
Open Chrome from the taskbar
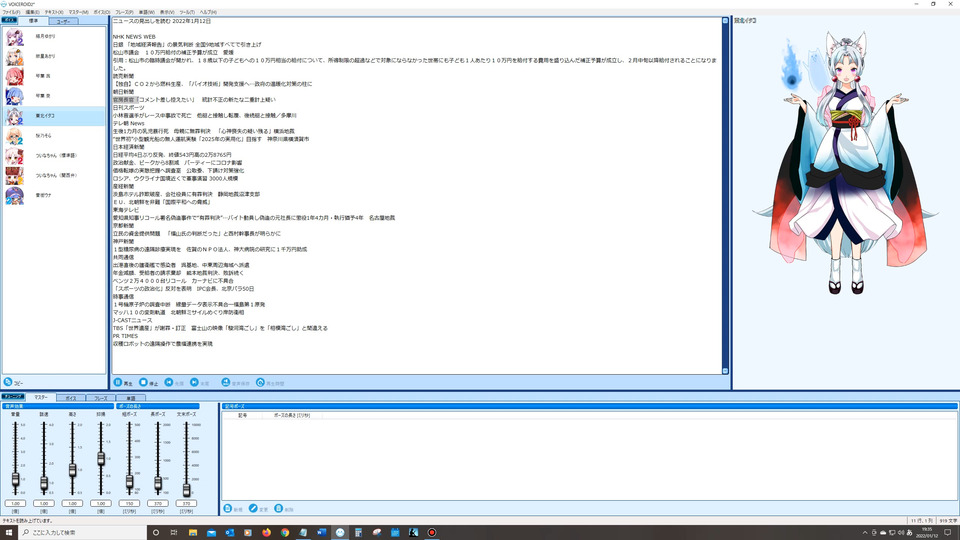click(x=285, y=533)
